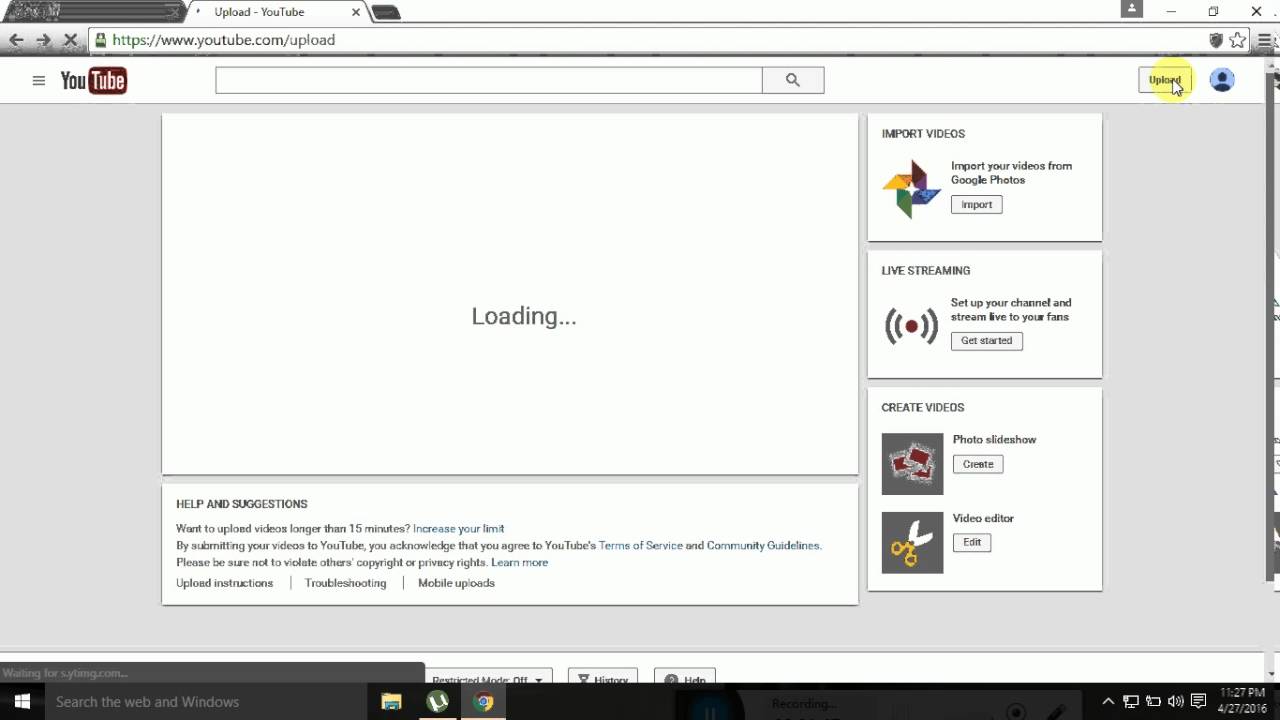1280x720 pixels.
Task: Click the LIVE STREAMING heading
Action: tap(926, 271)
